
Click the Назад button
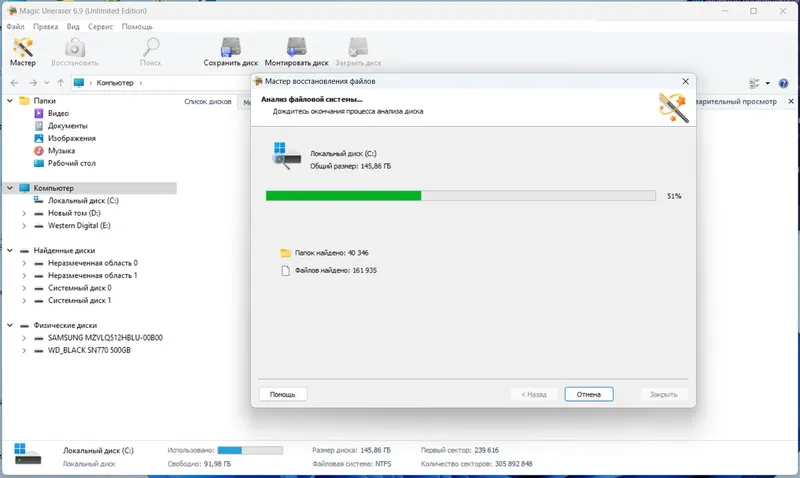click(x=534, y=394)
